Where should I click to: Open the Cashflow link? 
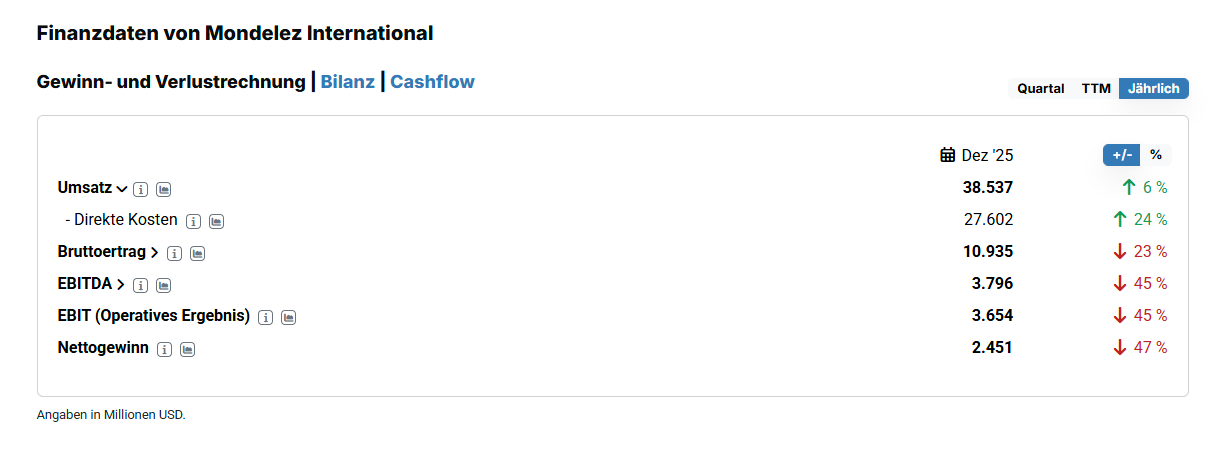coord(432,82)
